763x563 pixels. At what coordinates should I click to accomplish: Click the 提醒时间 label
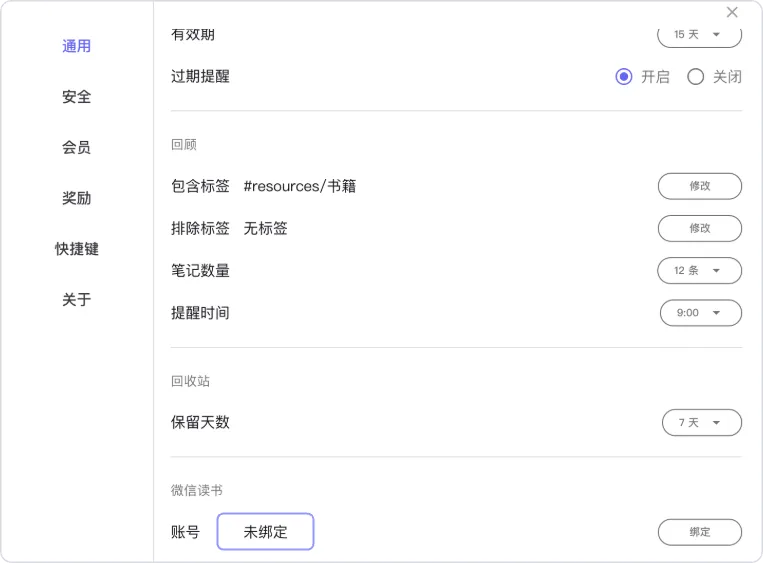(200, 313)
